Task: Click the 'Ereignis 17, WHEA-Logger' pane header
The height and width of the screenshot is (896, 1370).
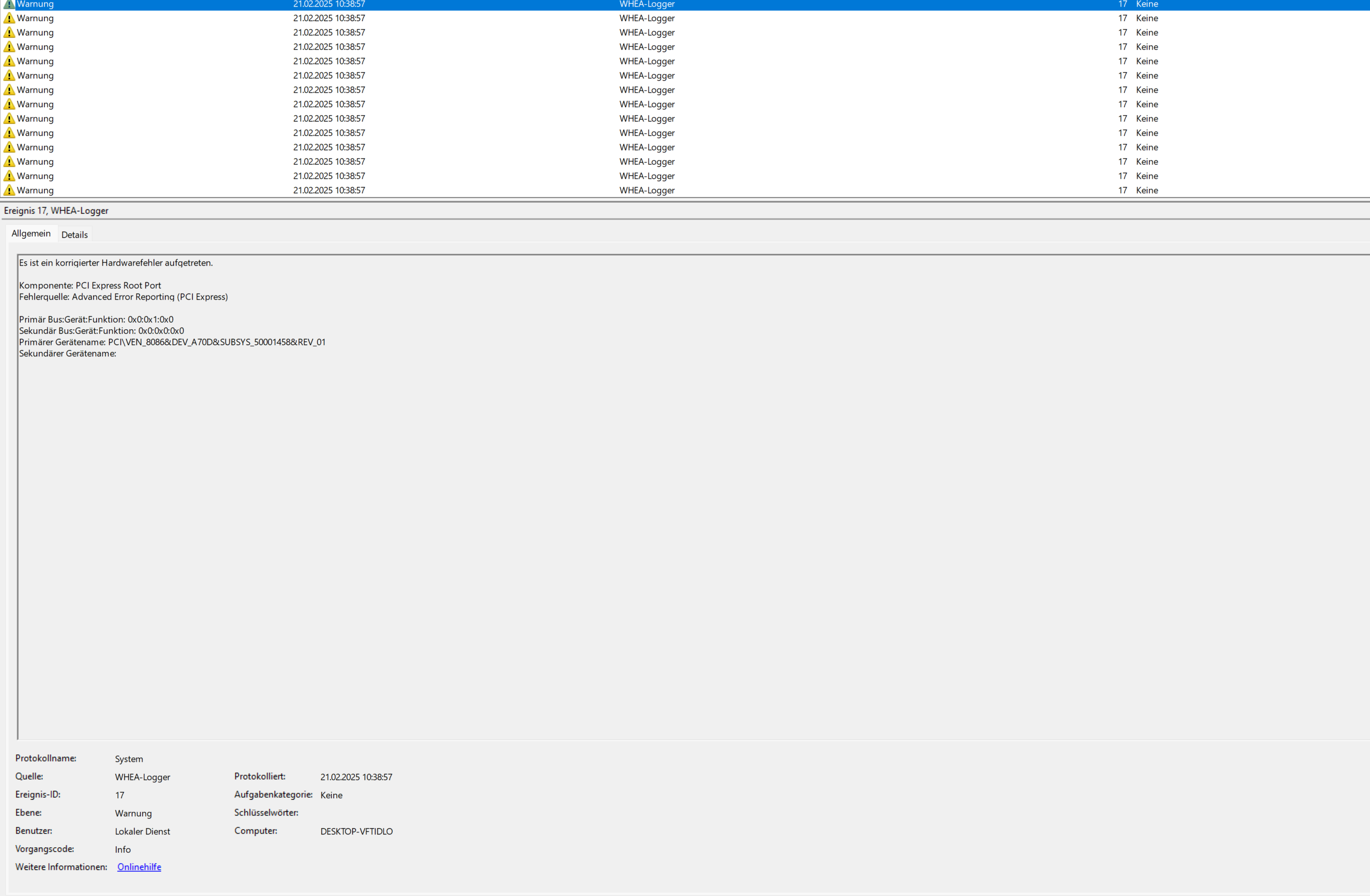Action: click(x=56, y=210)
